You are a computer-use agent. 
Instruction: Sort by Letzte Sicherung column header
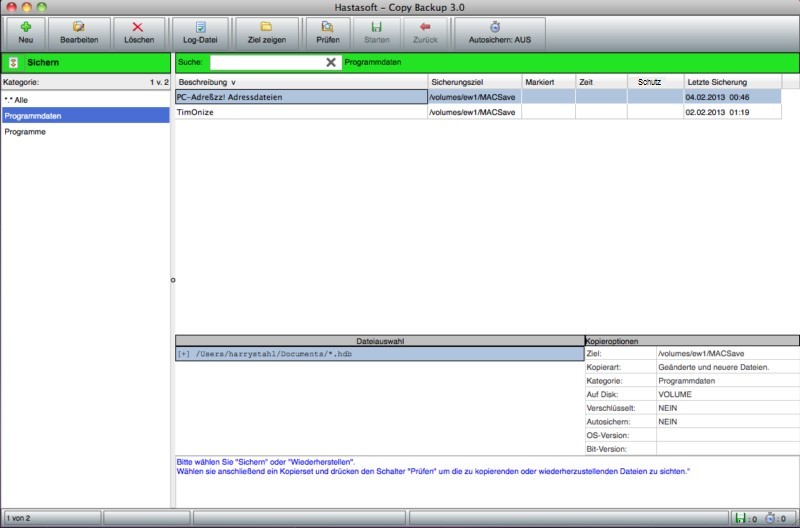[x=730, y=81]
